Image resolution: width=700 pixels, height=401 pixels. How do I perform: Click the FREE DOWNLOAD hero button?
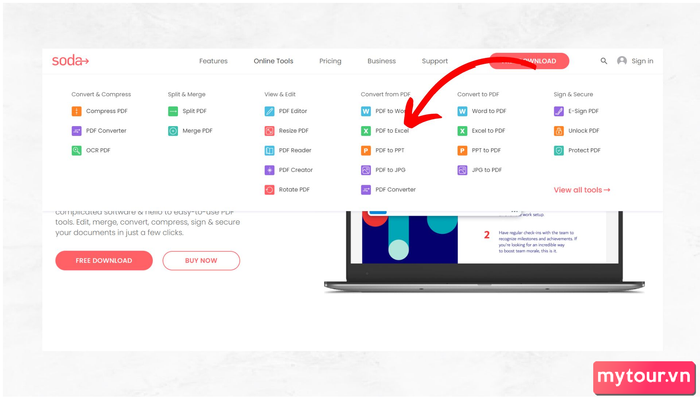point(104,260)
